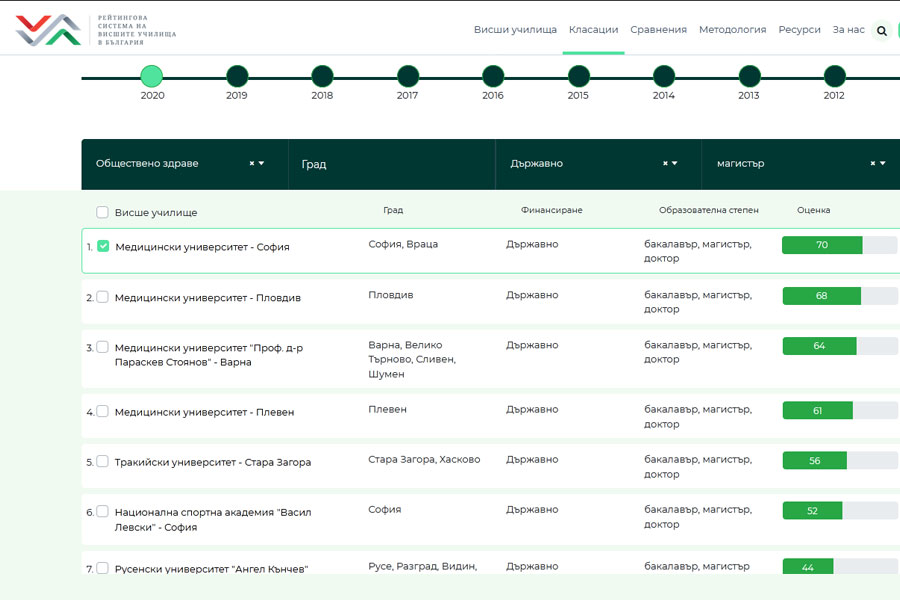
Task: Open Медицински университет - Пловдив link
Action: [208, 297]
